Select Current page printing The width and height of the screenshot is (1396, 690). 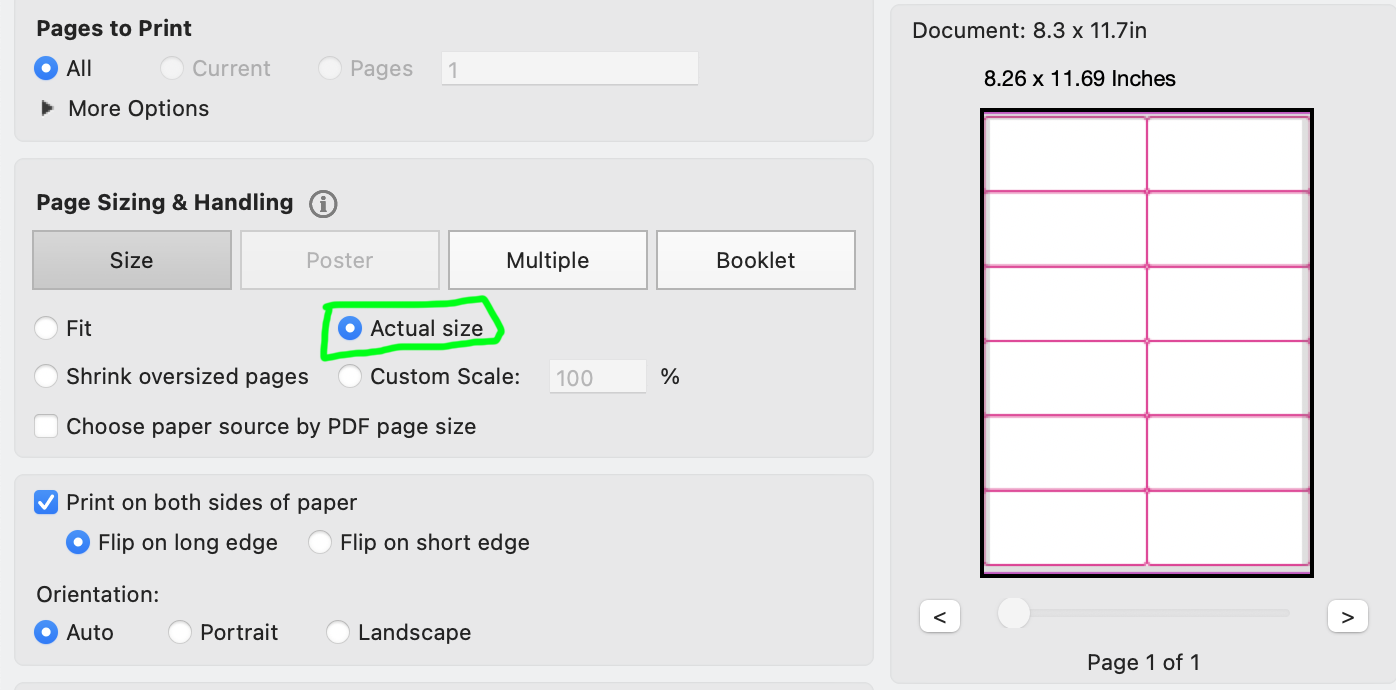171,68
